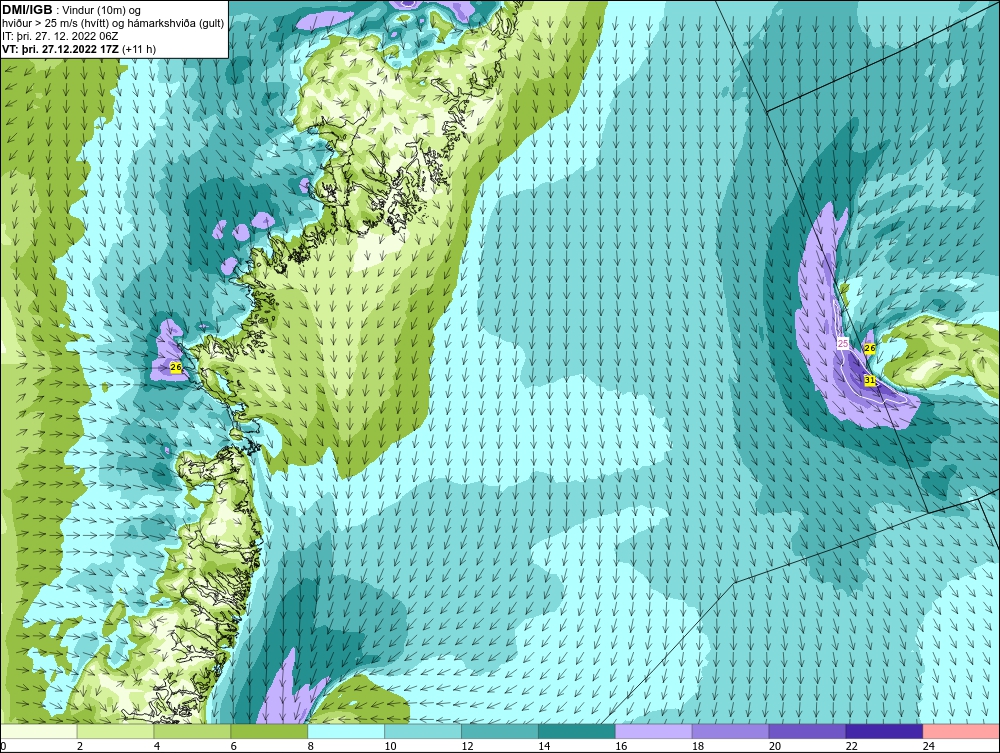Click the legend scale value 20
This screenshot has width=1000, height=753.
(775, 746)
